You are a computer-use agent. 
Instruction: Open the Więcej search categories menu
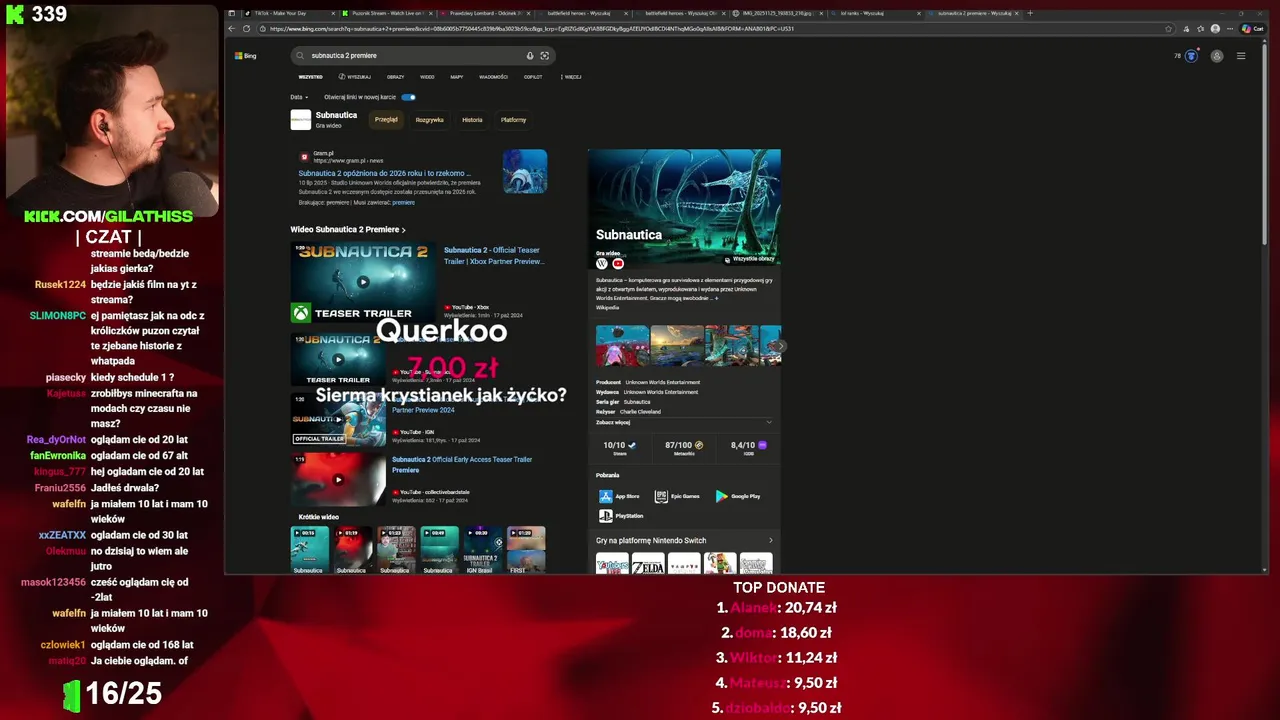point(571,77)
